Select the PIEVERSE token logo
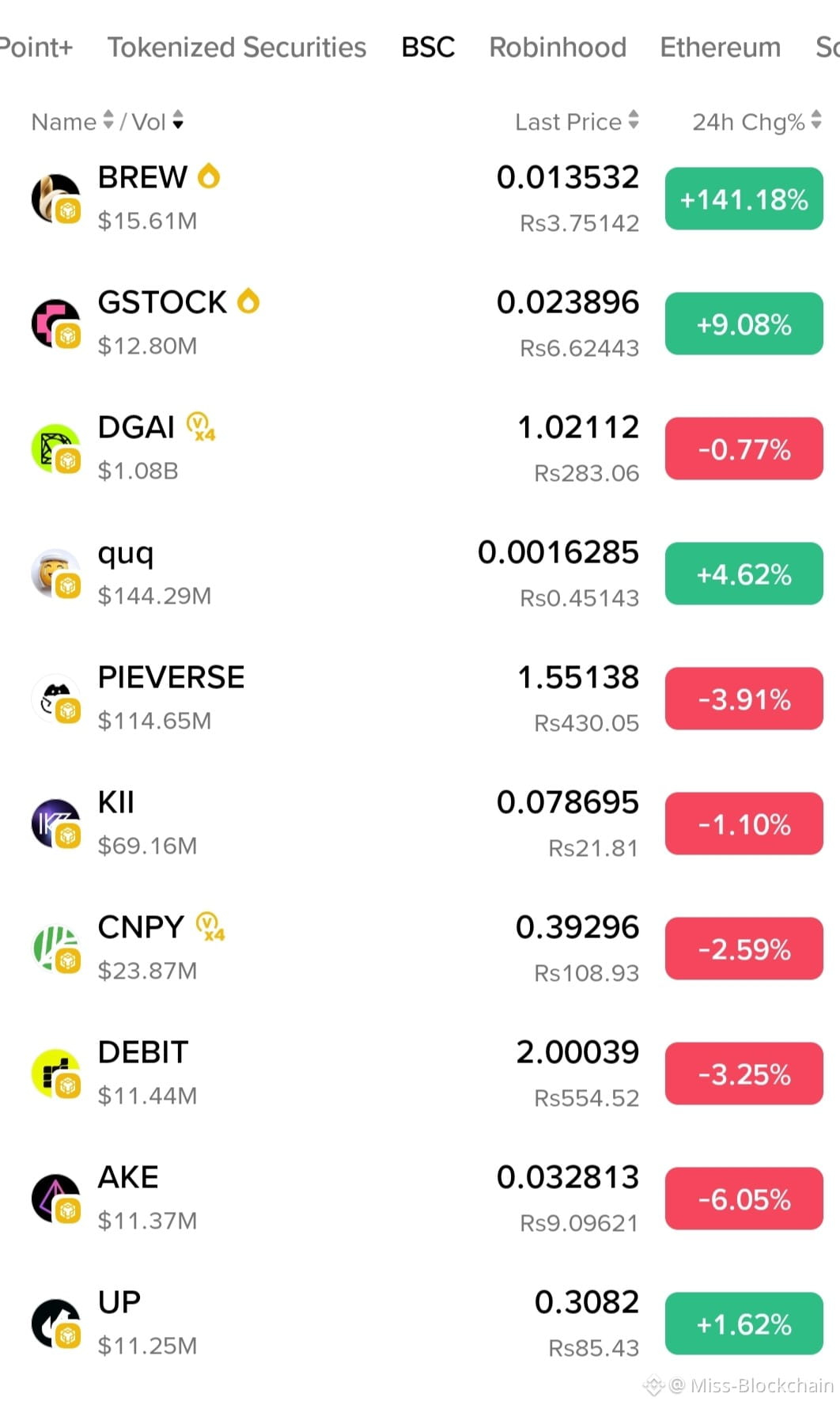 (x=55, y=699)
